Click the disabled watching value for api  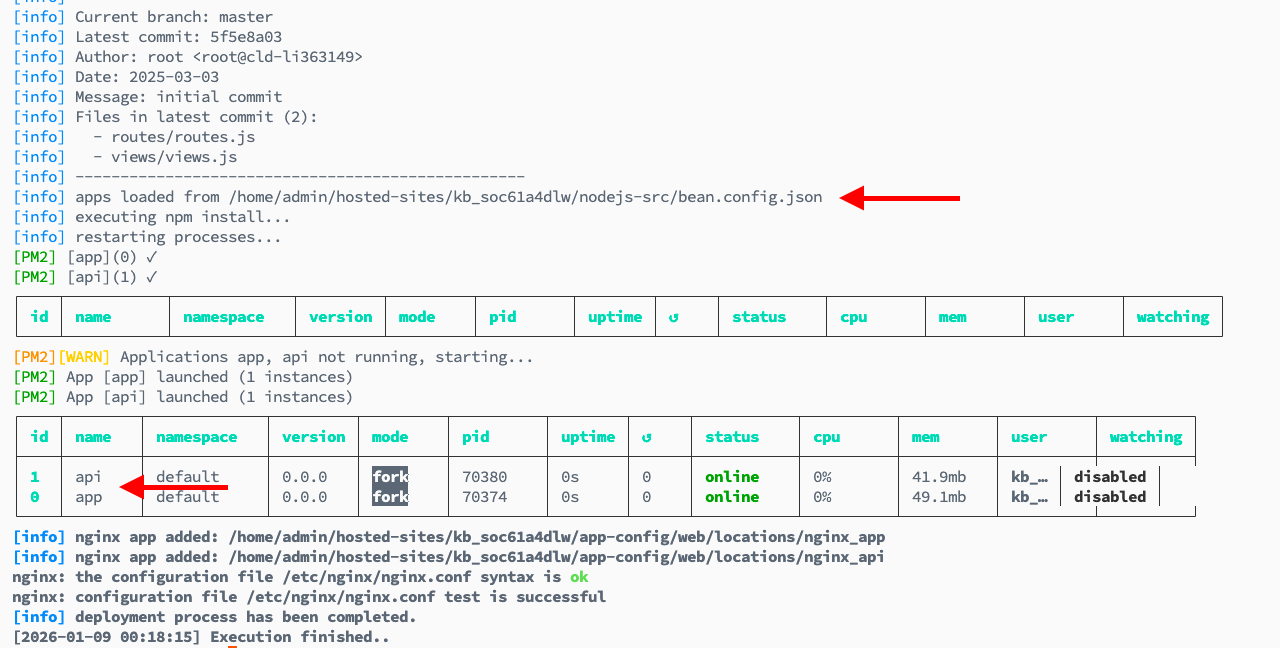click(x=1110, y=477)
